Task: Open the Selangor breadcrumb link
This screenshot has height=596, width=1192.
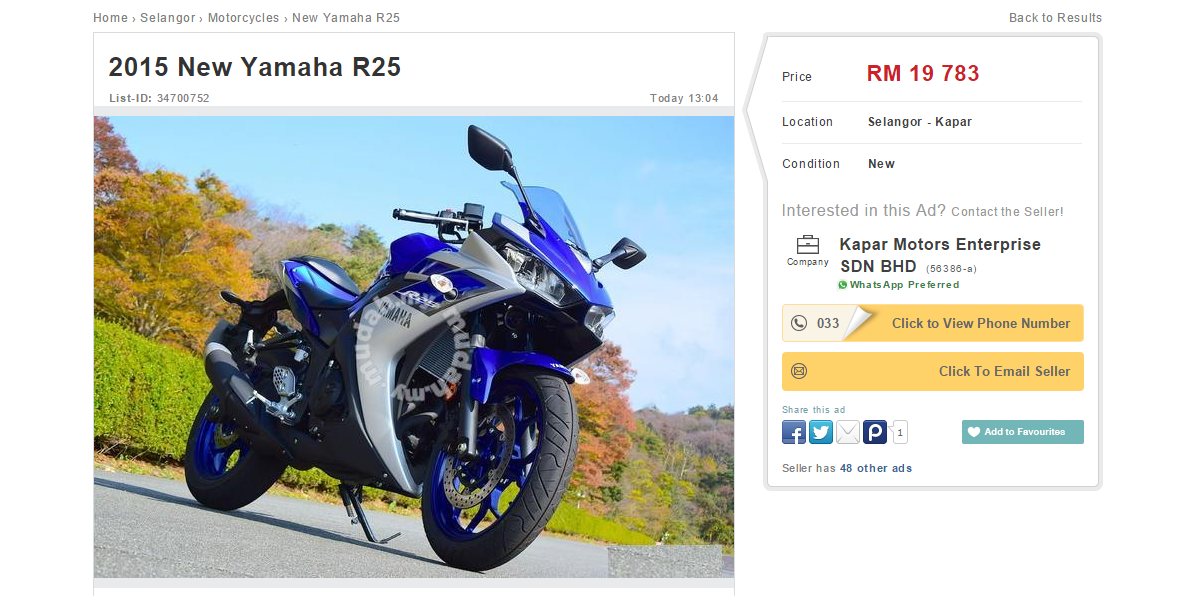Action: click(167, 17)
